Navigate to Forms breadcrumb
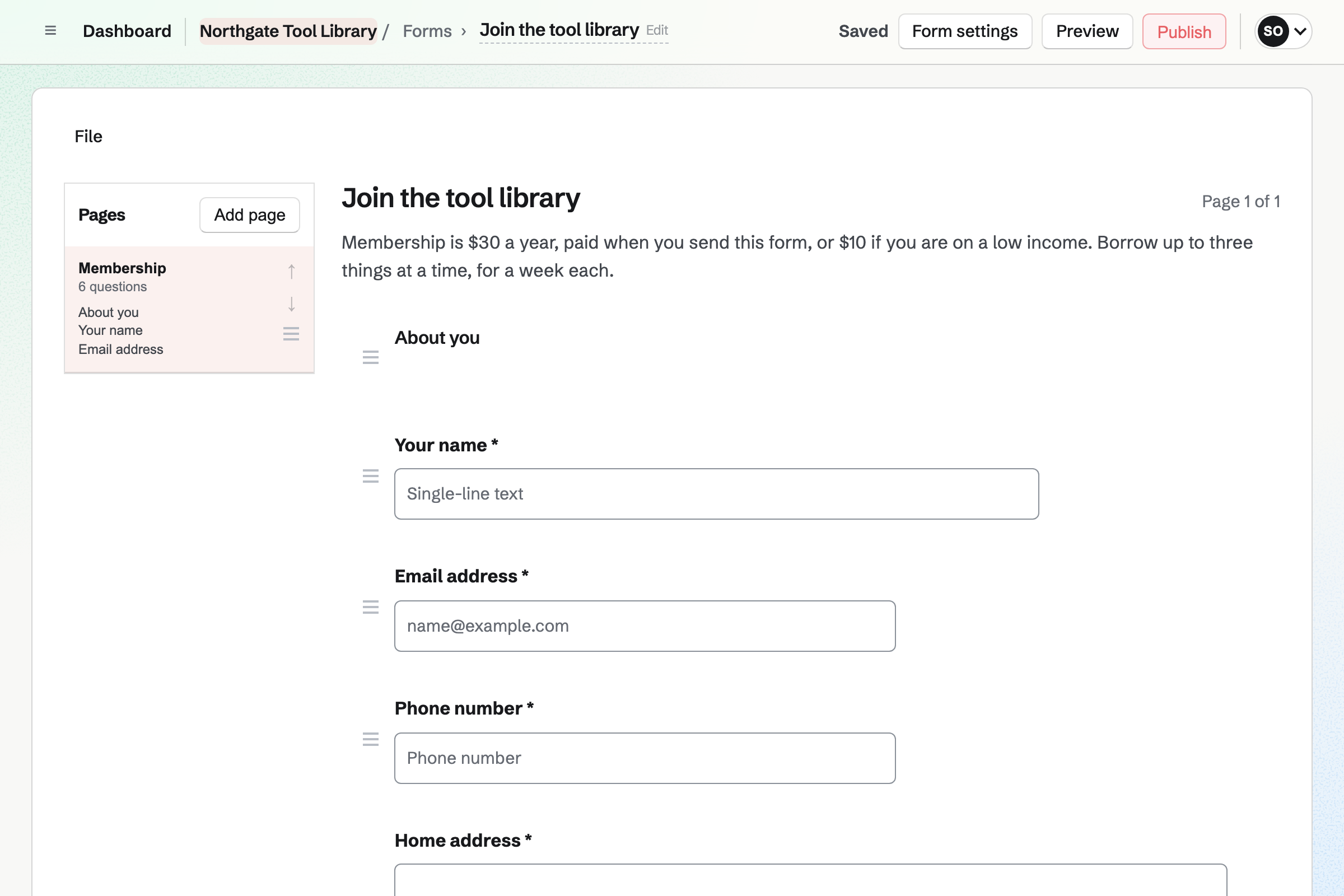 click(x=427, y=31)
